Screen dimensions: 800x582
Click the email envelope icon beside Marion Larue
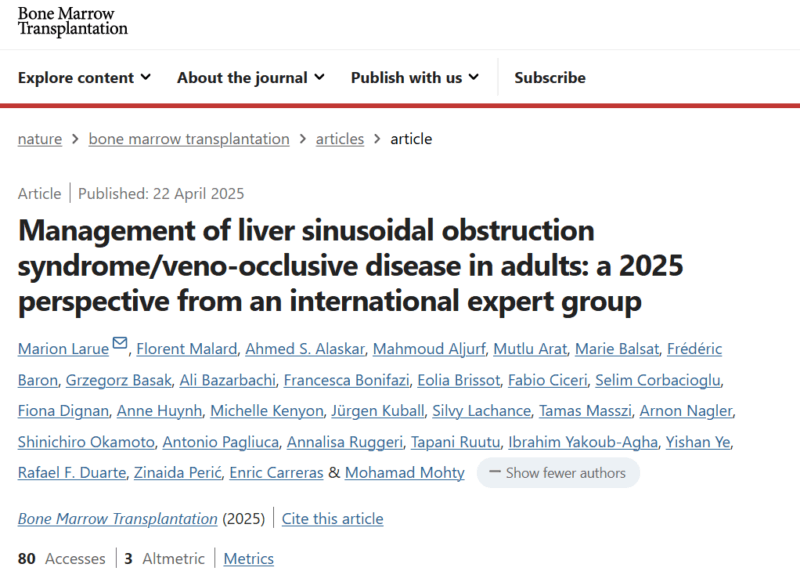(x=119, y=343)
